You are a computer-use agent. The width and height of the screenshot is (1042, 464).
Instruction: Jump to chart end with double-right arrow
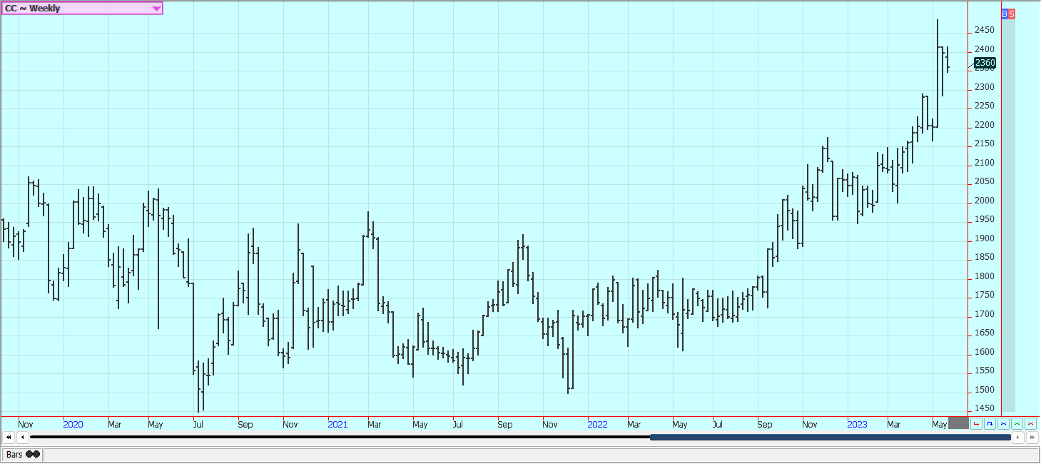pyautogui.click(x=1032, y=437)
